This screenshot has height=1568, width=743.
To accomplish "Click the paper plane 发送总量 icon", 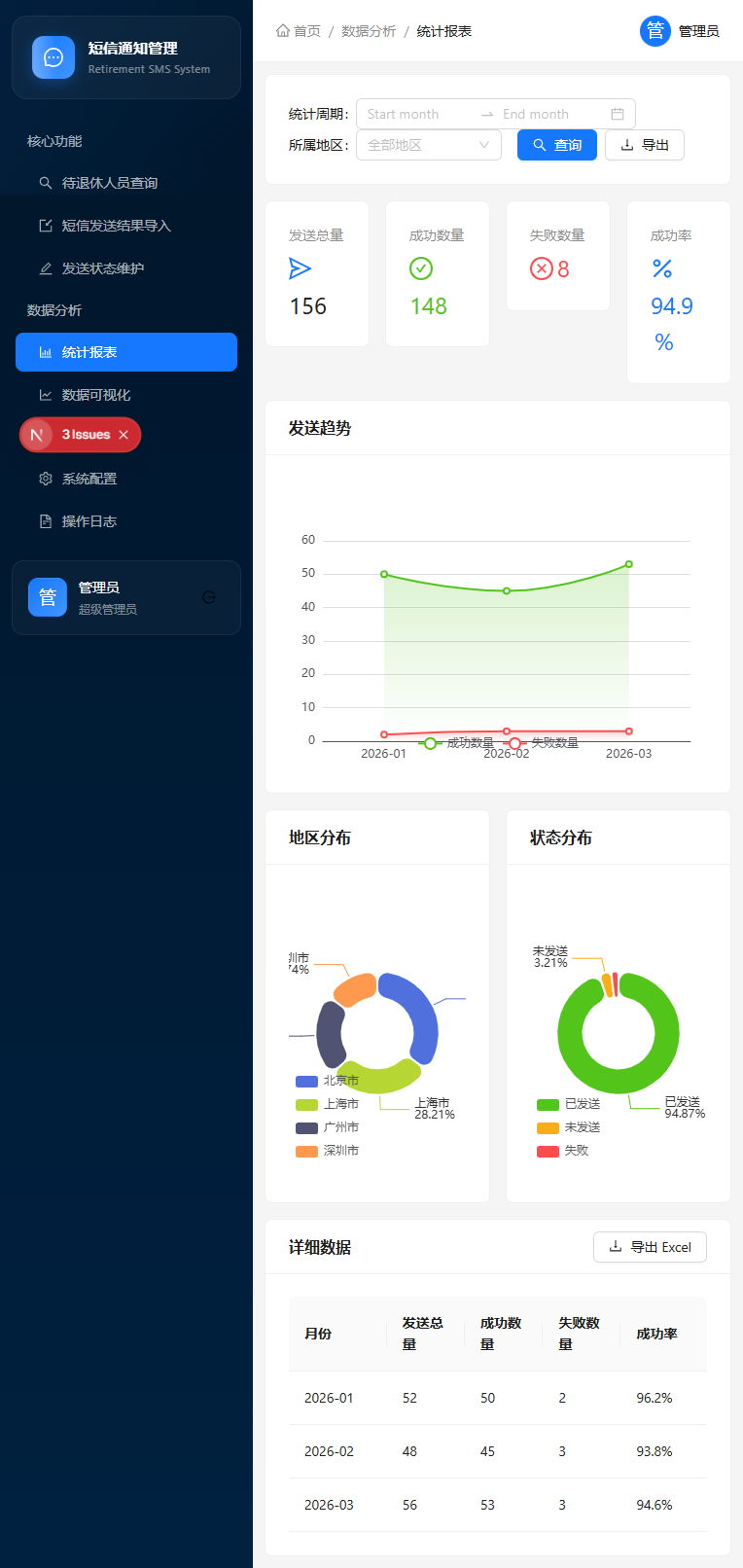I will coord(301,268).
